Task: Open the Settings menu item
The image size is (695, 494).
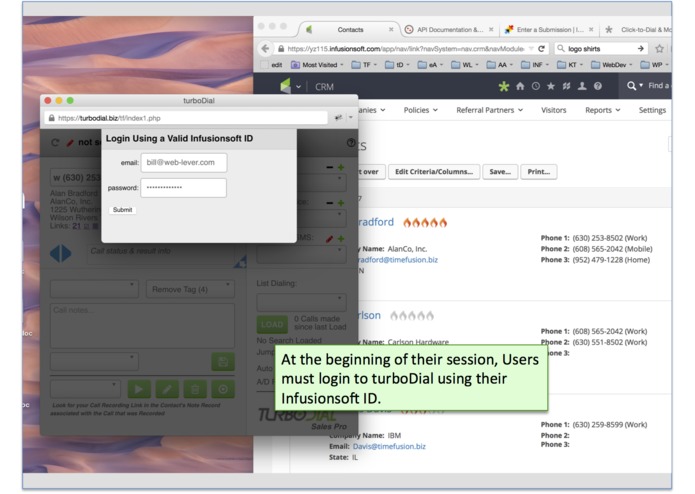Action: [652, 110]
